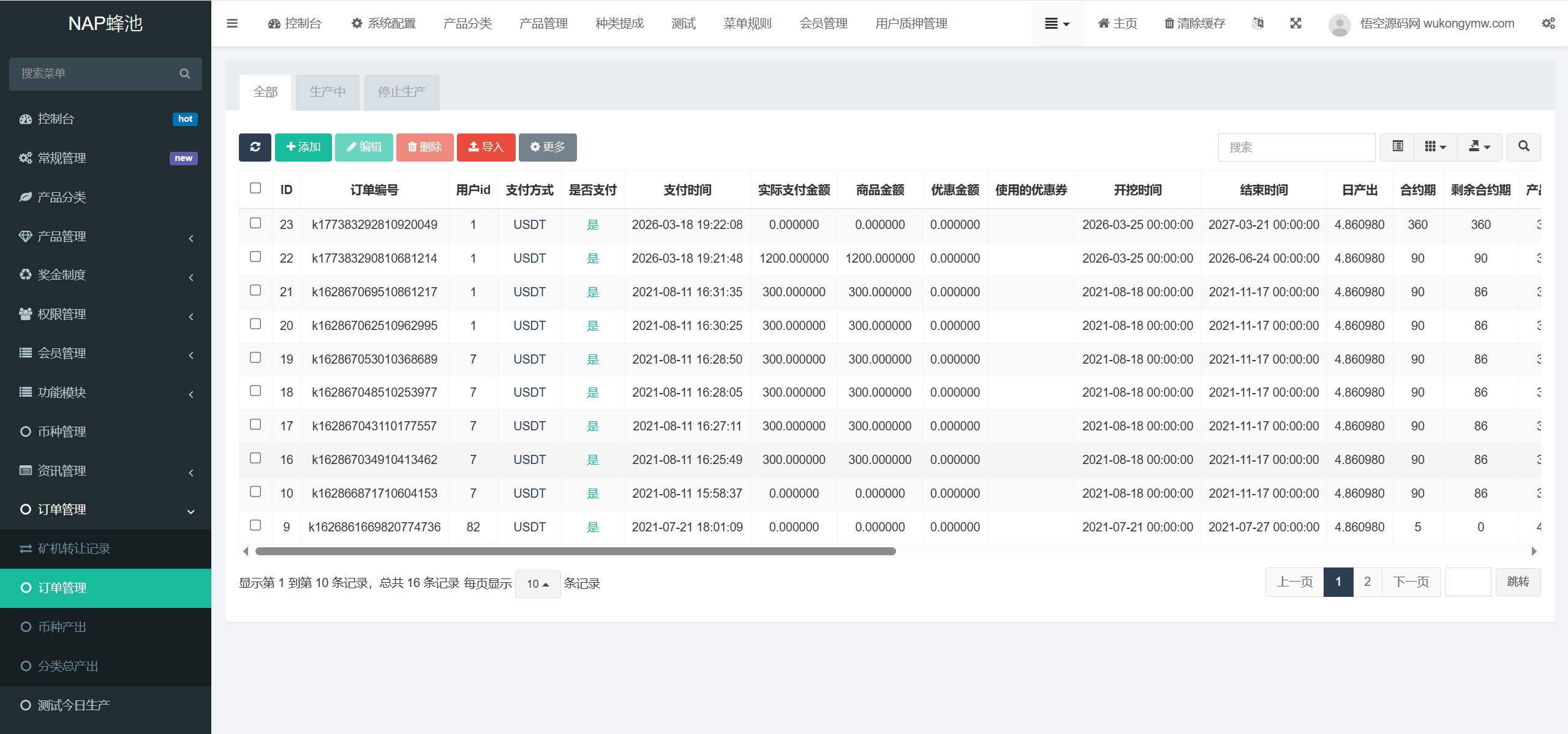Viewport: 1568px width, 734px height.
Task: Open the page size 10 dropdown
Action: [x=538, y=584]
